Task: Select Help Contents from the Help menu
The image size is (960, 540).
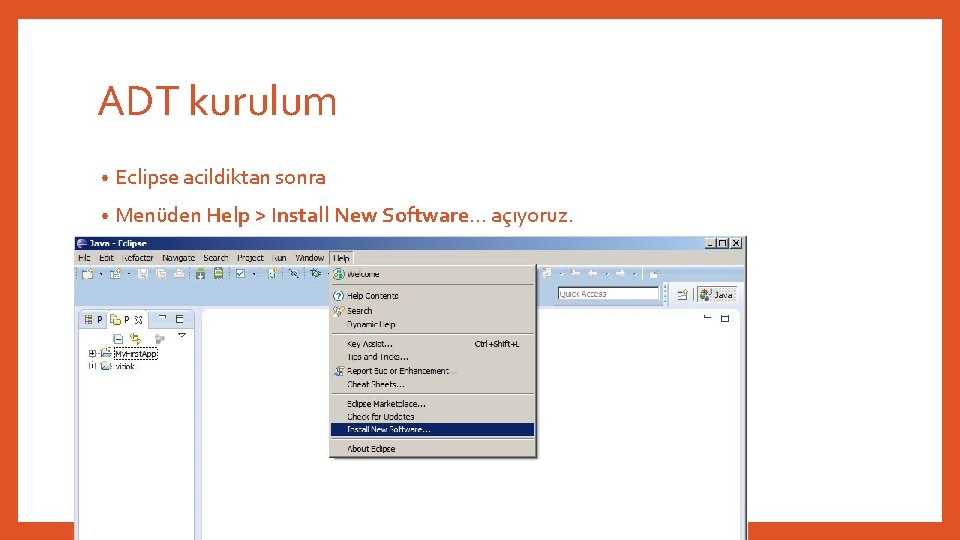Action: [432, 296]
